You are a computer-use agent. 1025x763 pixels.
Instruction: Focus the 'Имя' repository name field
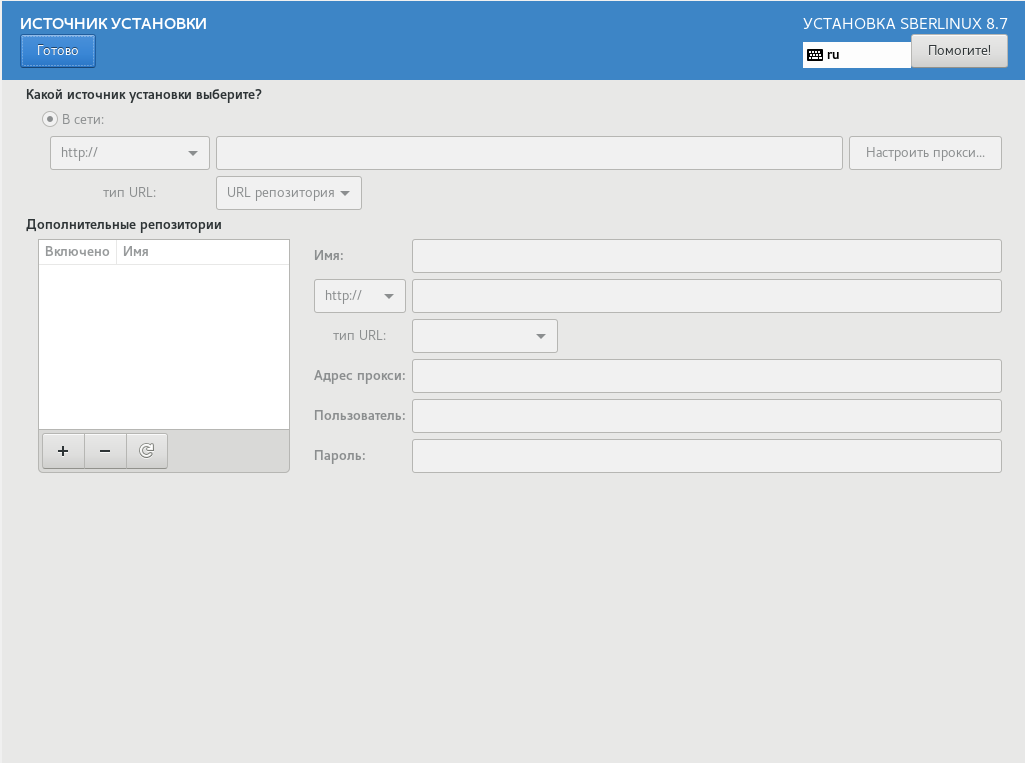click(x=706, y=256)
